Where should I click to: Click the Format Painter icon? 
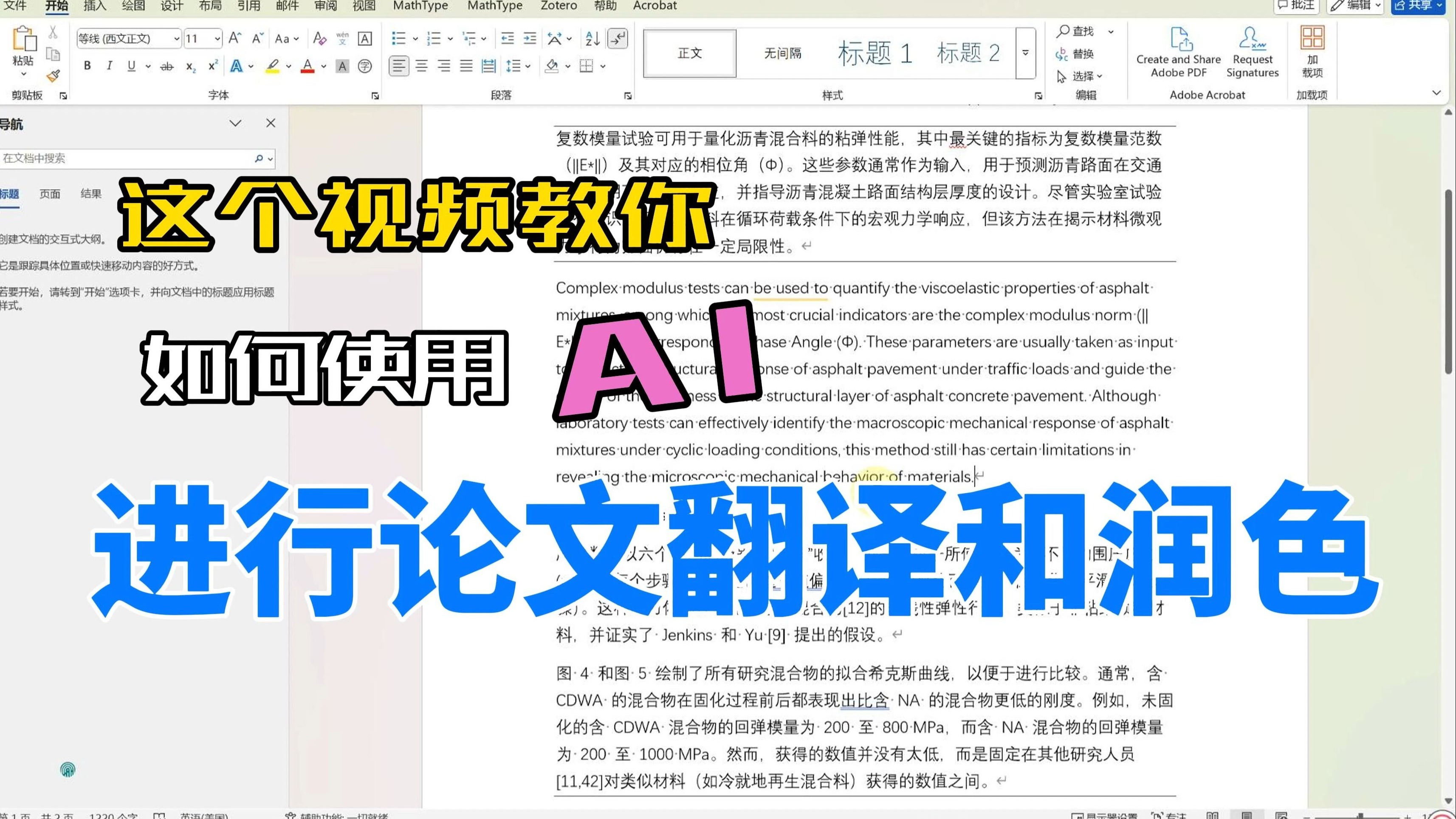point(53,75)
